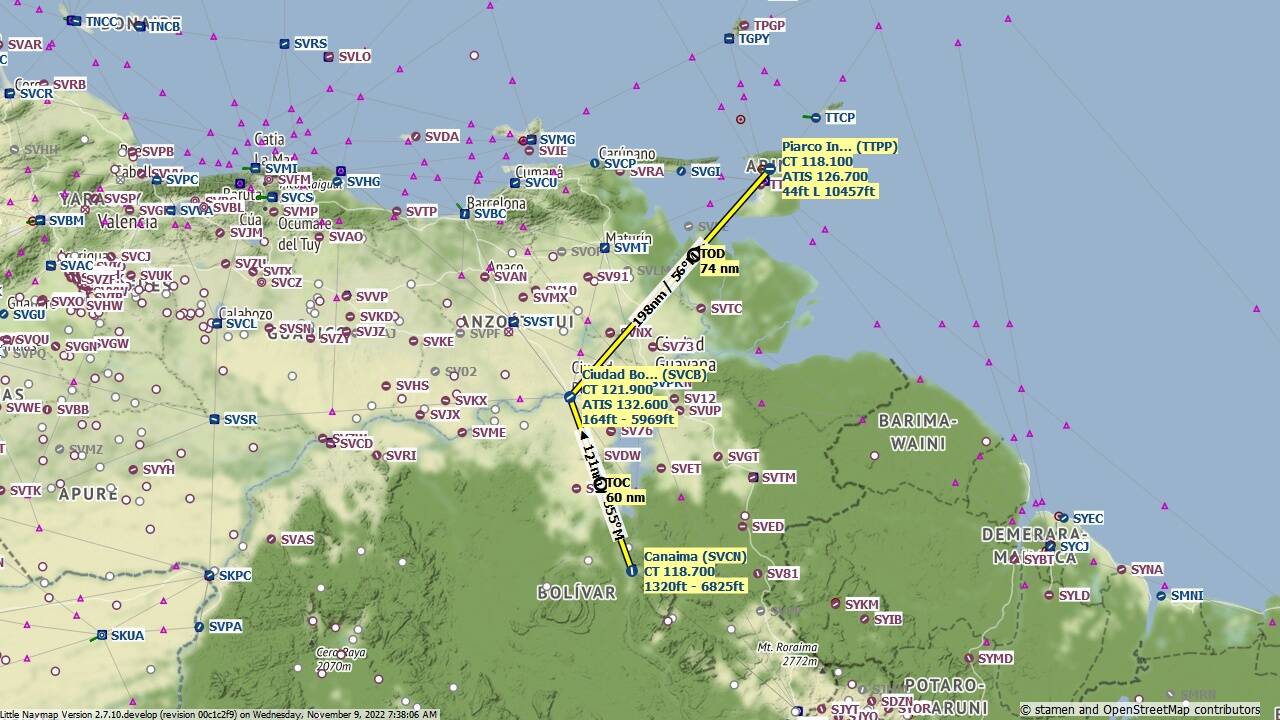The image size is (1280, 720).
Task: Select the SVRS airport icon
Action: [x=285, y=44]
